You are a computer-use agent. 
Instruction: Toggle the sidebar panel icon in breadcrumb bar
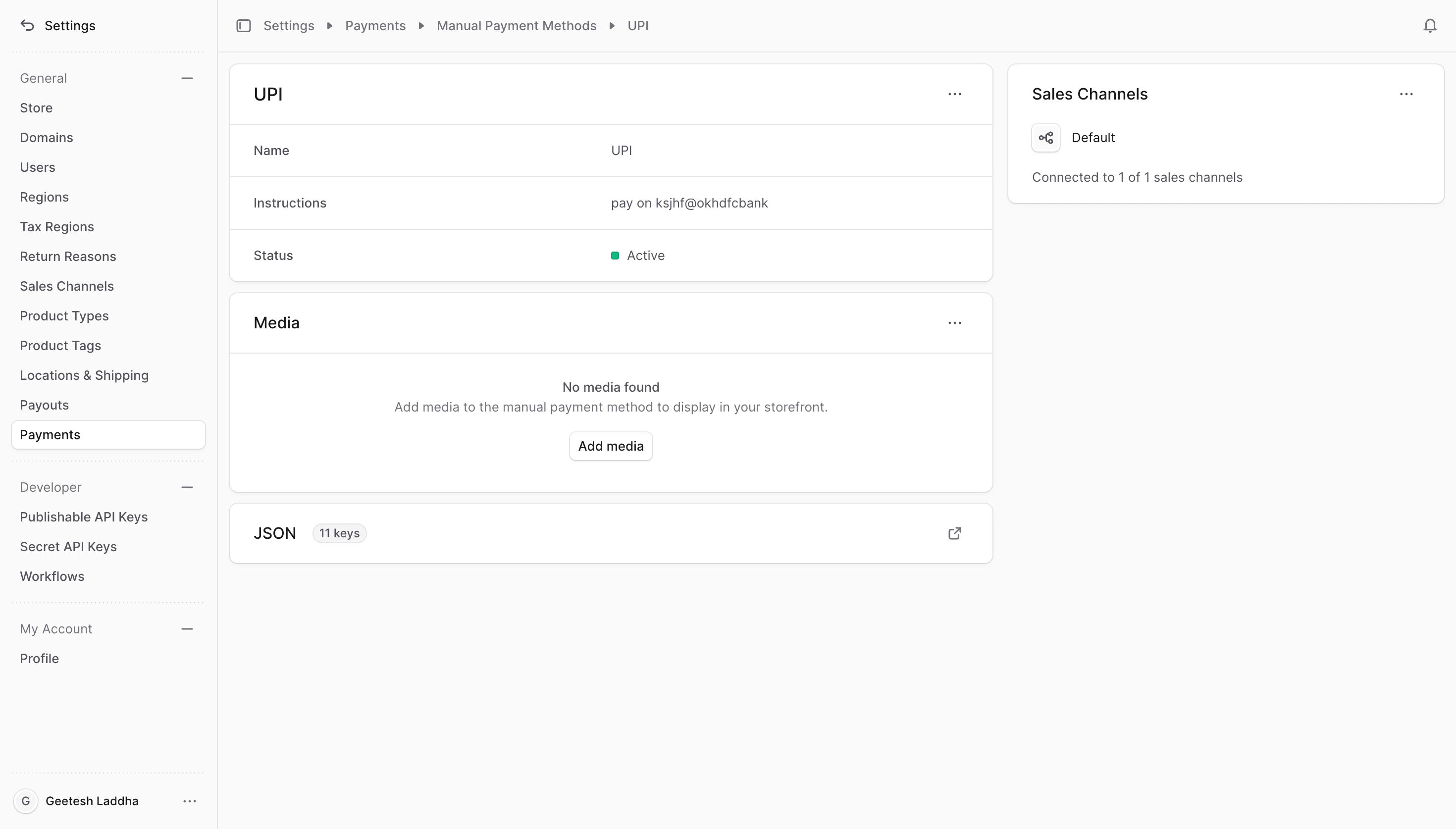coord(244,25)
